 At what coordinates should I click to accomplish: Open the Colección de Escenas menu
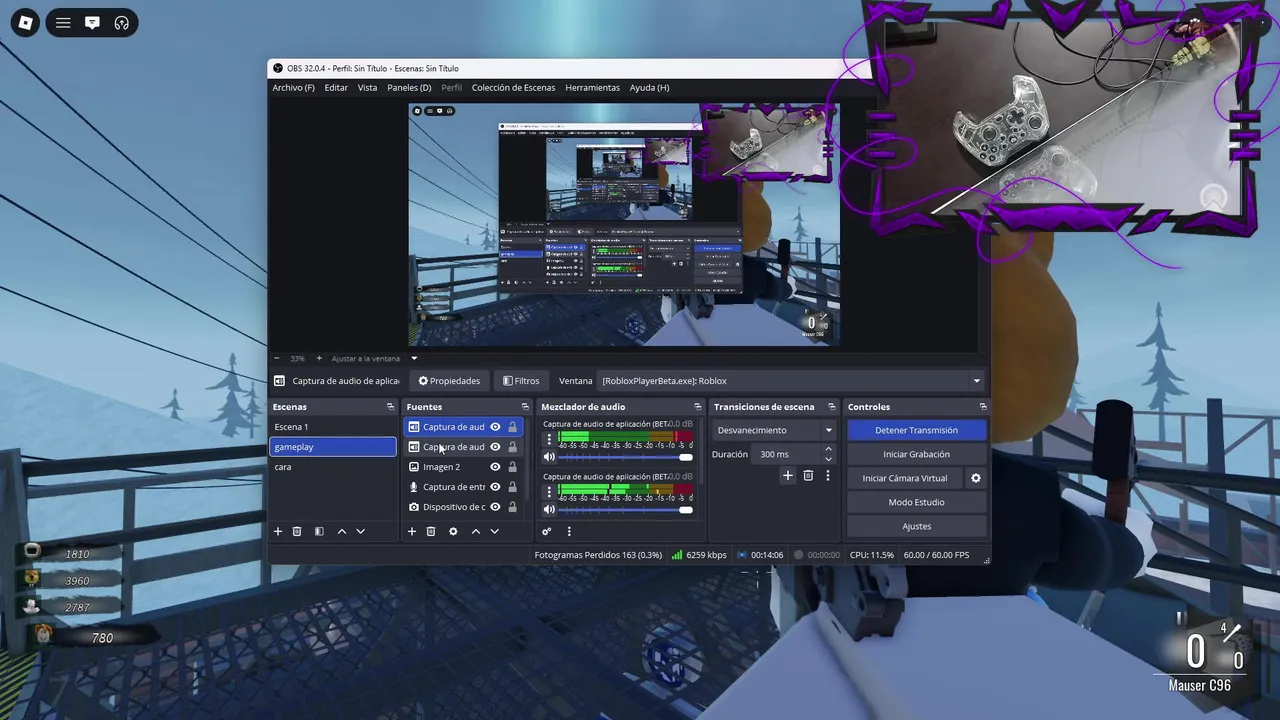point(513,87)
